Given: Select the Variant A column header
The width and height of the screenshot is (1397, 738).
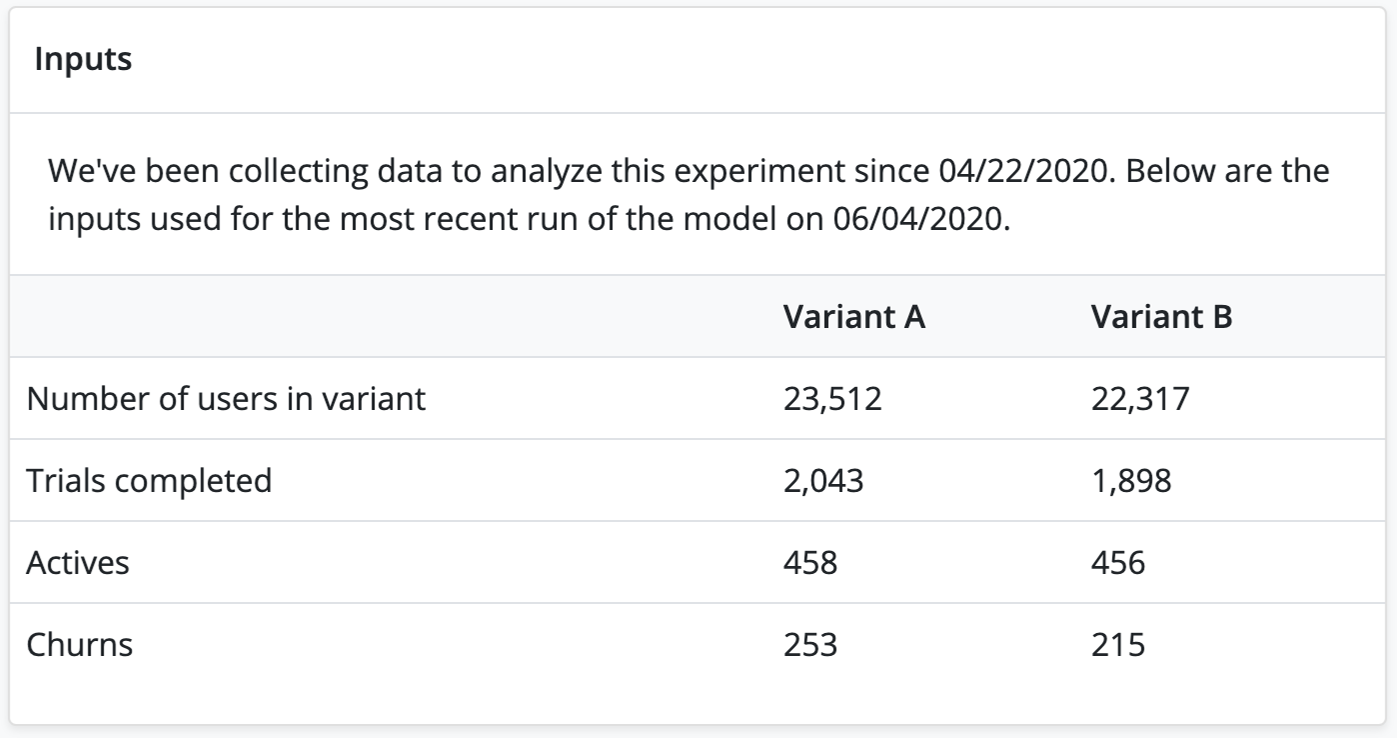Looking at the screenshot, I should click(x=853, y=318).
